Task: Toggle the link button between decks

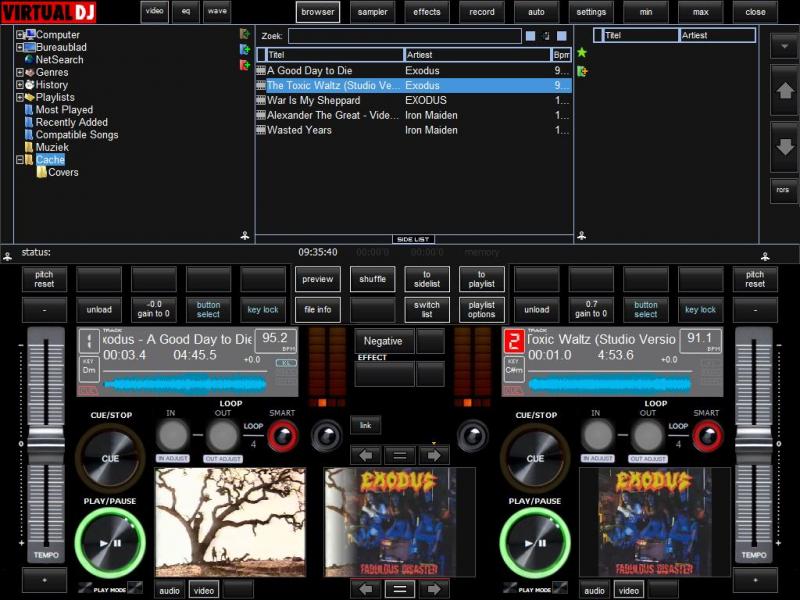Action: tap(365, 426)
